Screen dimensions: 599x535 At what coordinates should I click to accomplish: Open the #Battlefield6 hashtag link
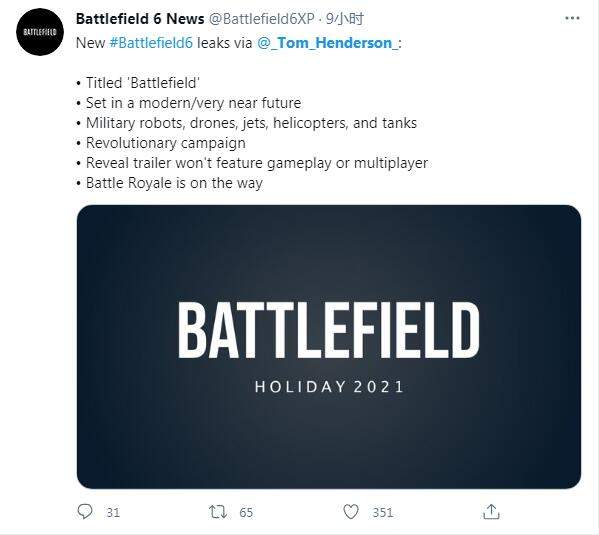(x=151, y=43)
